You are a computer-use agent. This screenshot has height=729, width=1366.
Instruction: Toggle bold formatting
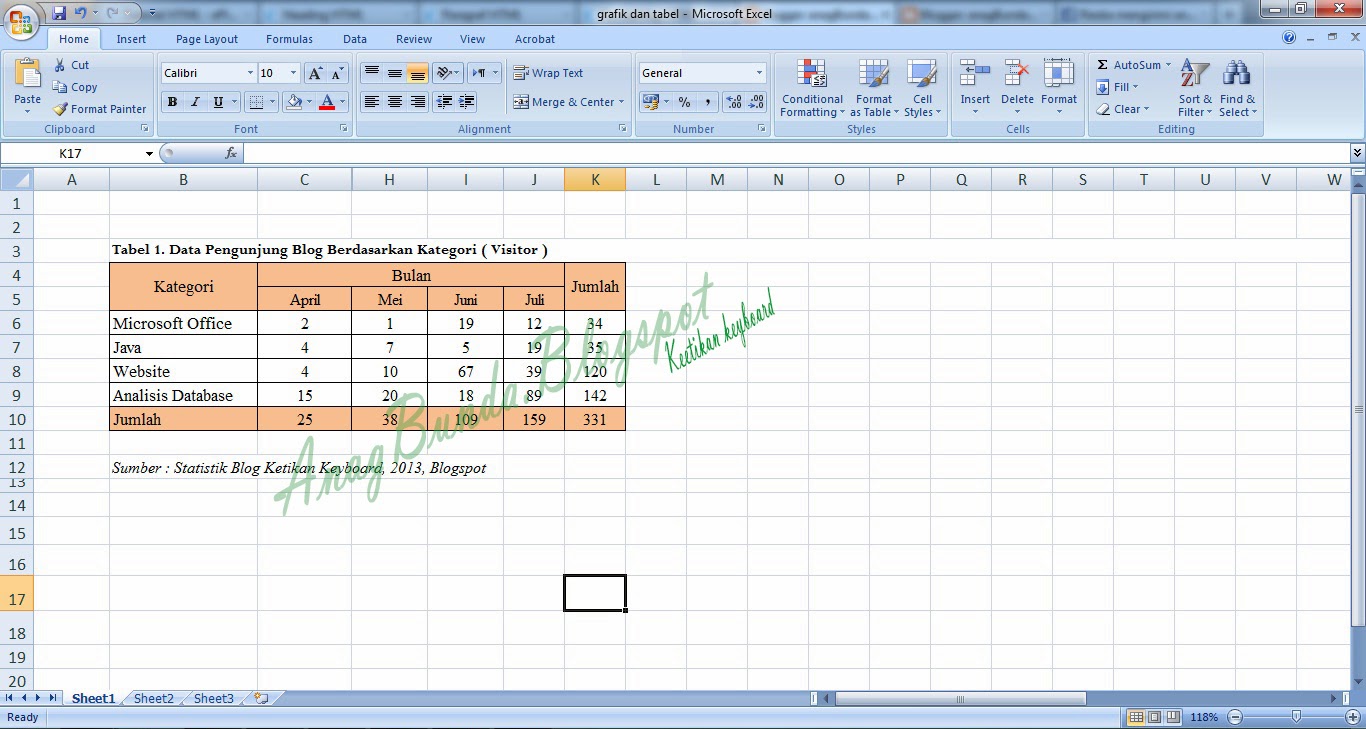[172, 101]
